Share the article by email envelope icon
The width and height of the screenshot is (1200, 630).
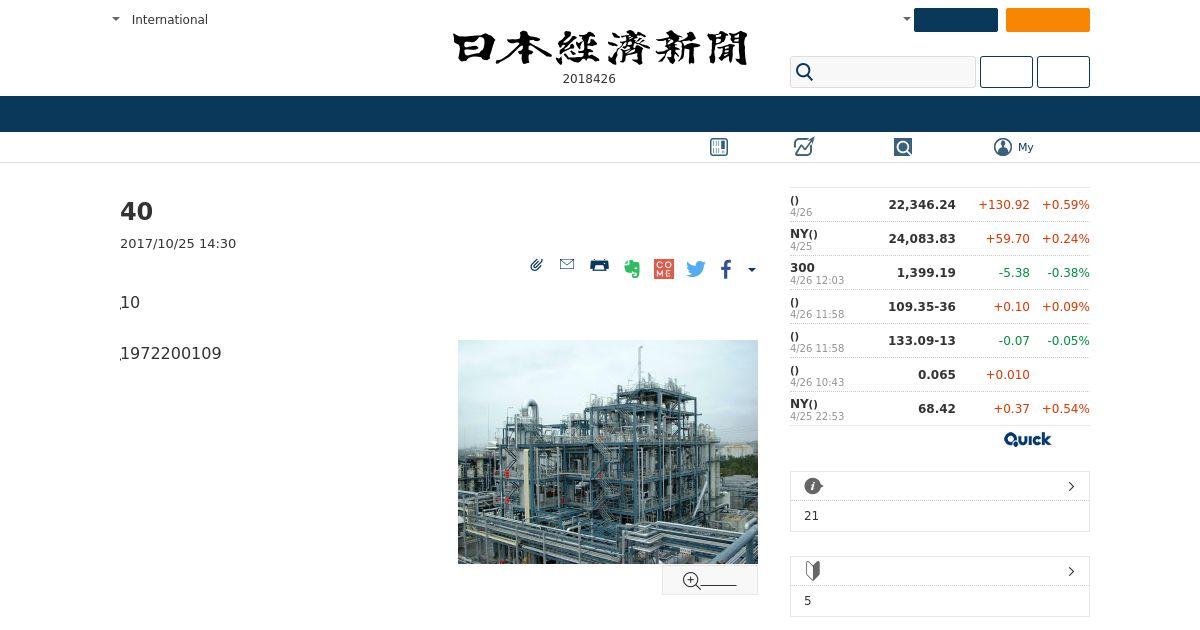coord(567,264)
